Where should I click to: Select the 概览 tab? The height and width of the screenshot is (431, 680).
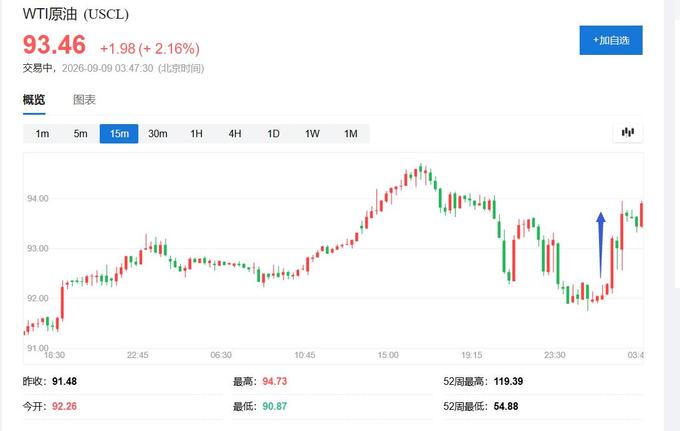(x=34, y=100)
